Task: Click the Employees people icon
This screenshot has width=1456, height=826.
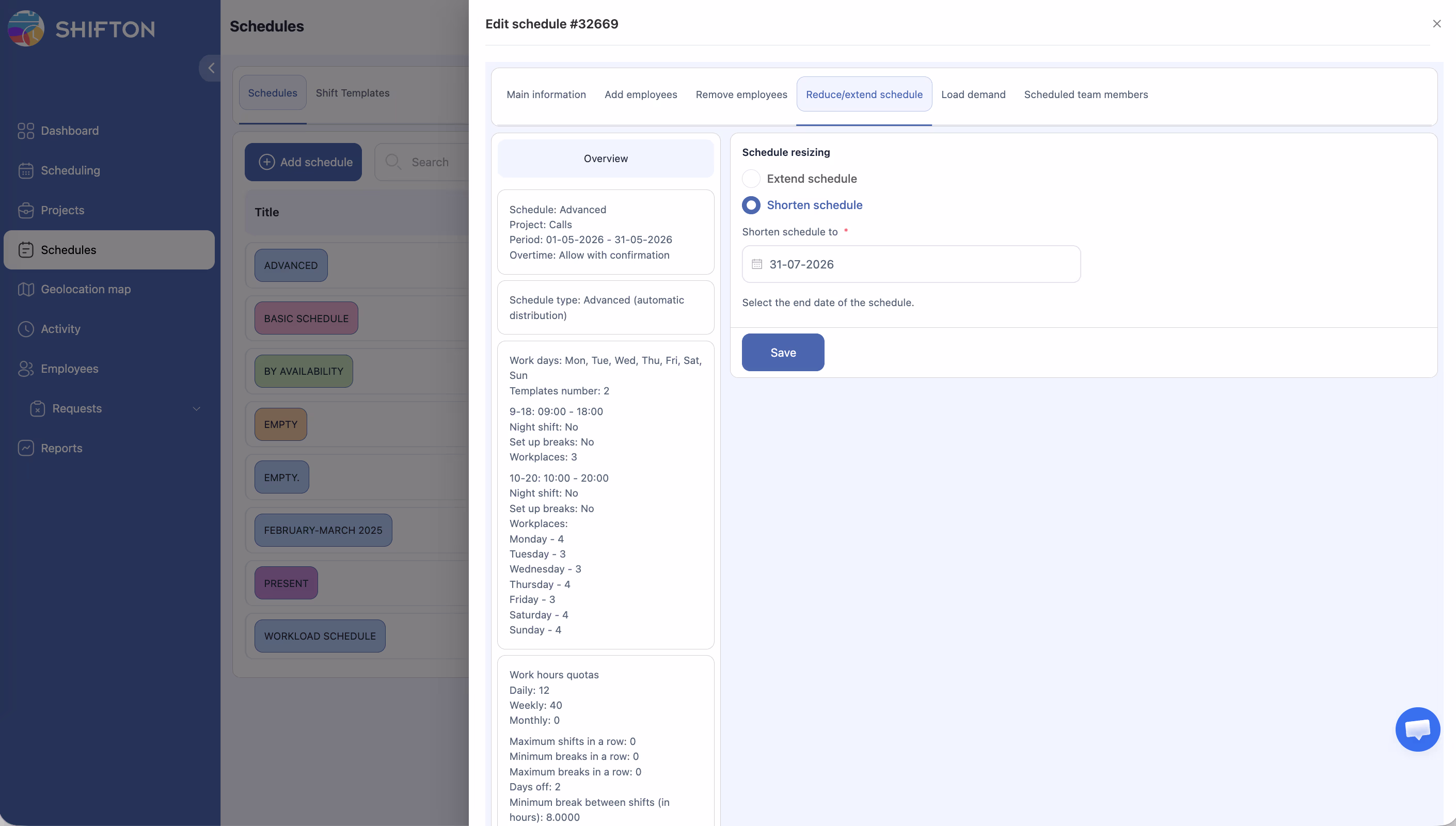Action: pyautogui.click(x=25, y=369)
